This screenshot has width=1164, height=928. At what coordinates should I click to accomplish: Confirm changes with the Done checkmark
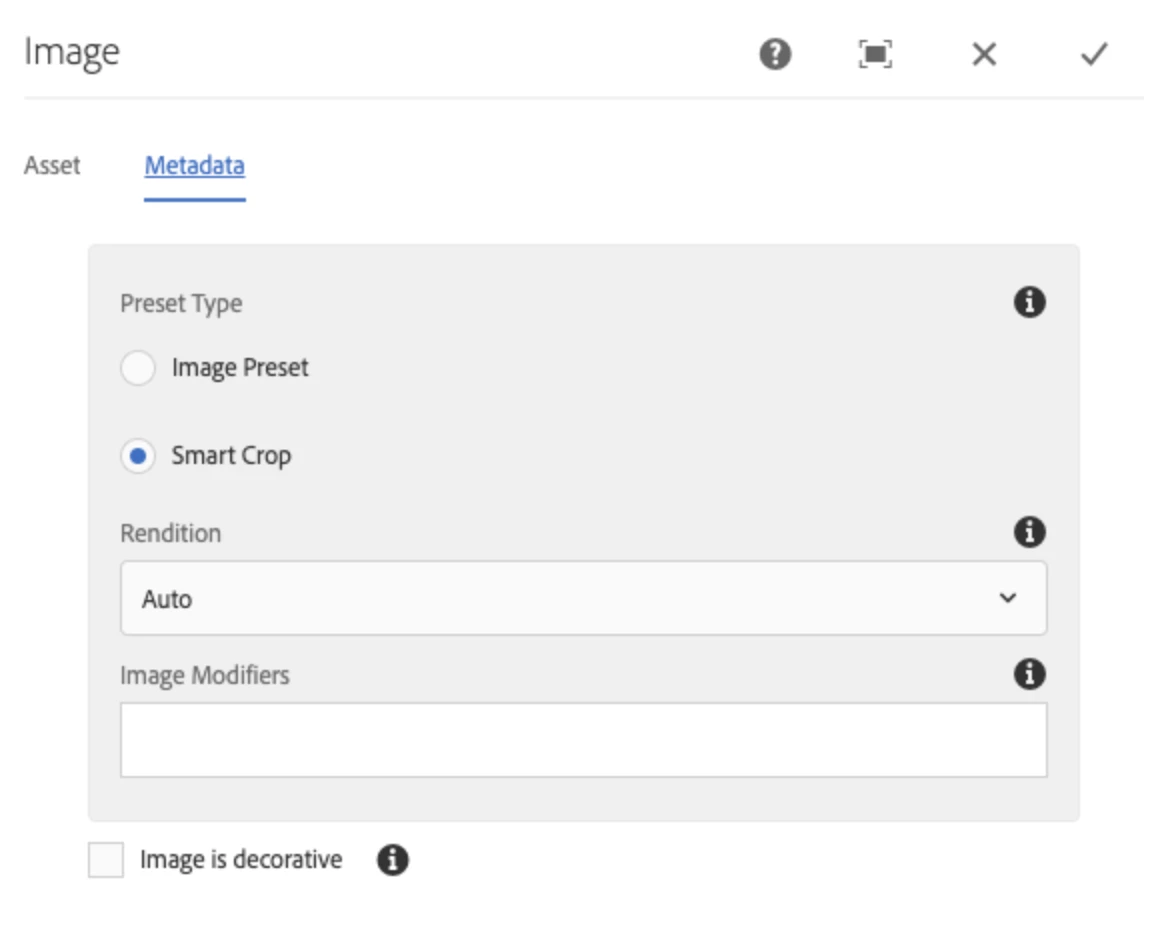pyautogui.click(x=1094, y=55)
